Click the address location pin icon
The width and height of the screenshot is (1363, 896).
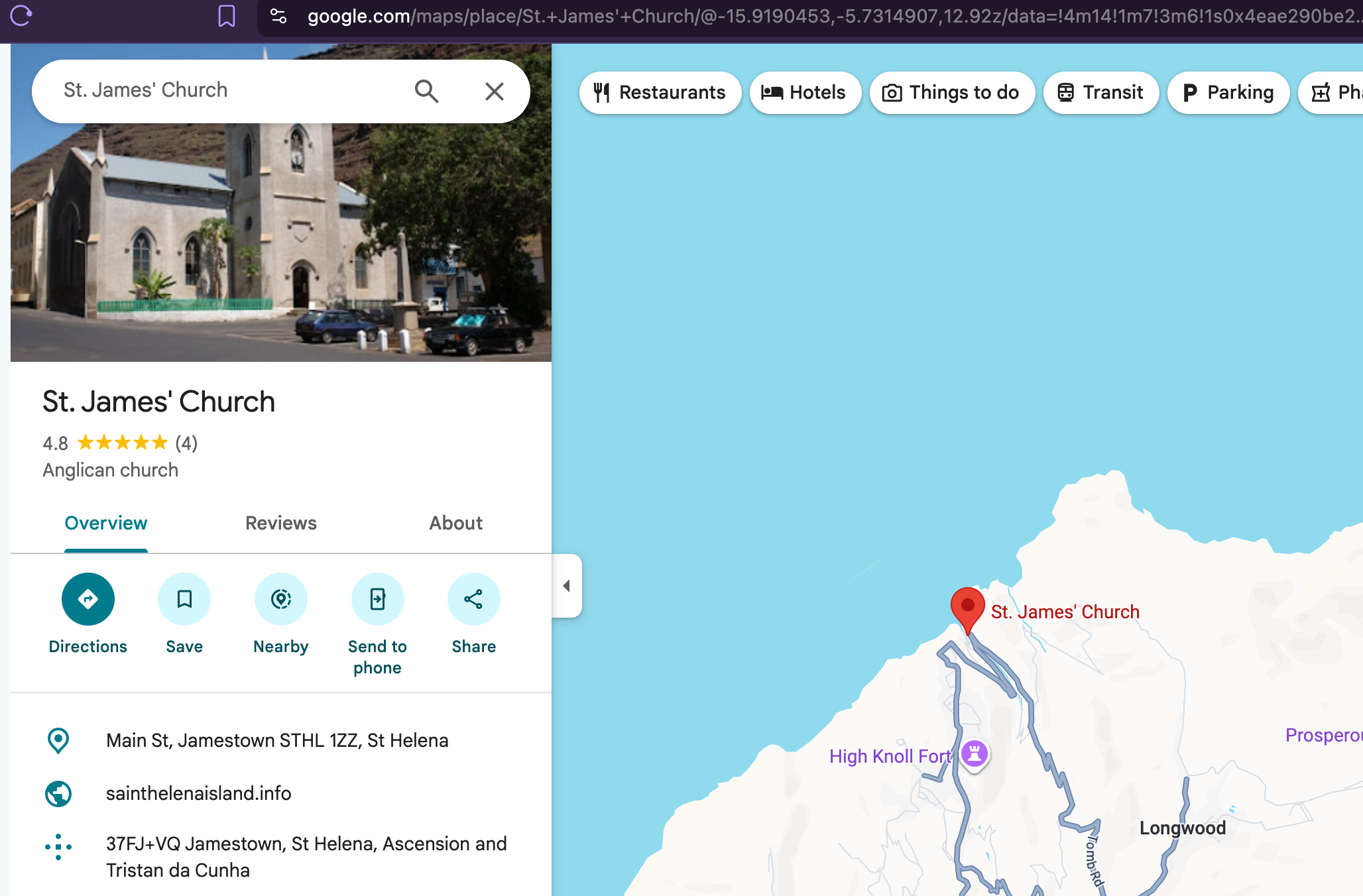[58, 740]
